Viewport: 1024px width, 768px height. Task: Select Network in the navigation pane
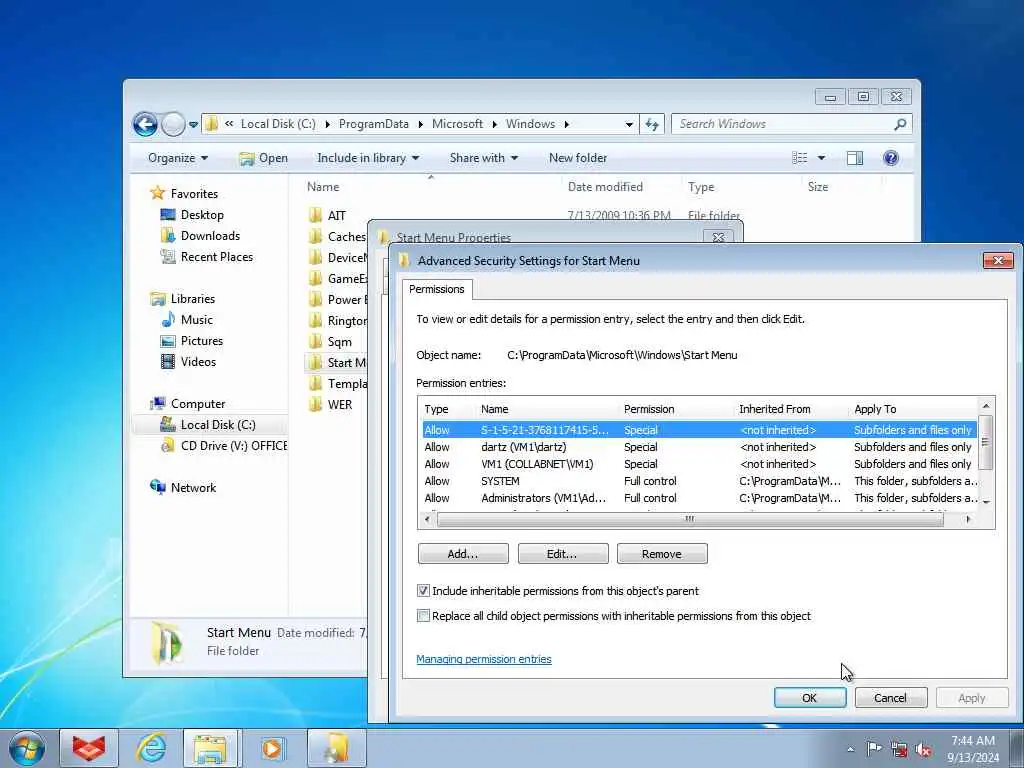[x=193, y=487]
